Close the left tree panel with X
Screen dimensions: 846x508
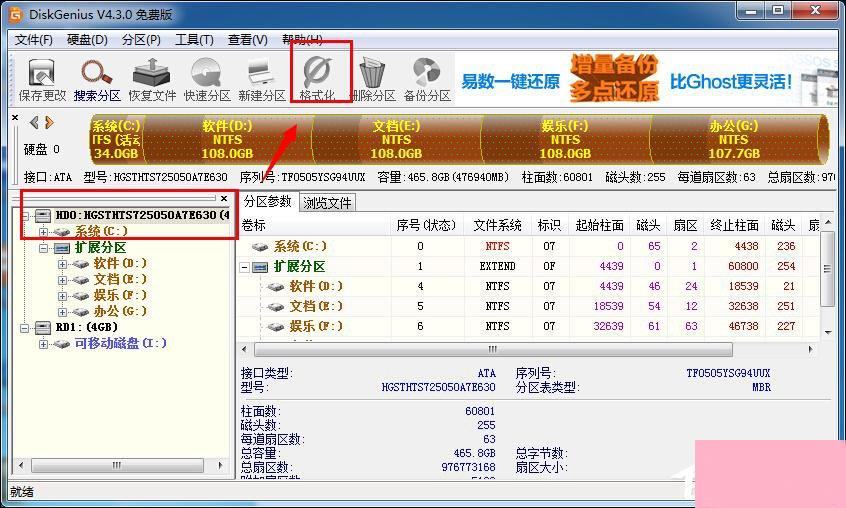[224, 198]
